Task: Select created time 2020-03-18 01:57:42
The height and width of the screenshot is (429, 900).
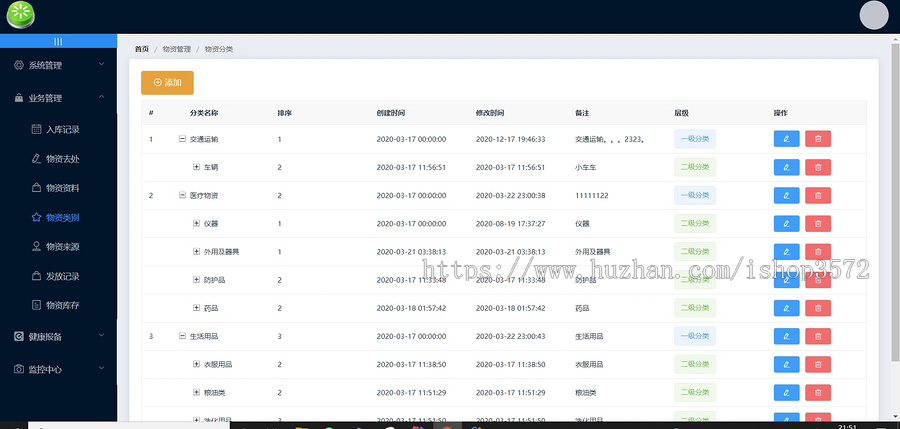Action: 411,308
